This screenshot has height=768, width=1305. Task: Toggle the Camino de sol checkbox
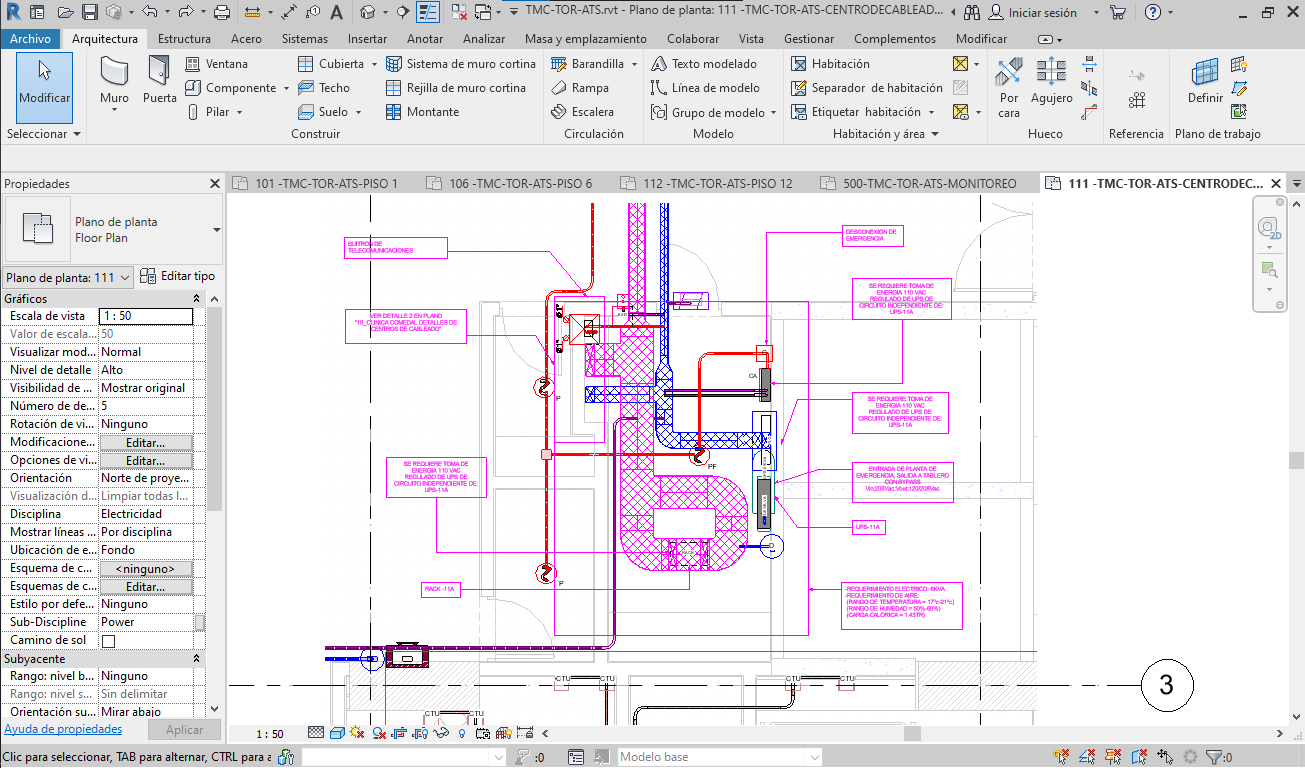click(108, 641)
